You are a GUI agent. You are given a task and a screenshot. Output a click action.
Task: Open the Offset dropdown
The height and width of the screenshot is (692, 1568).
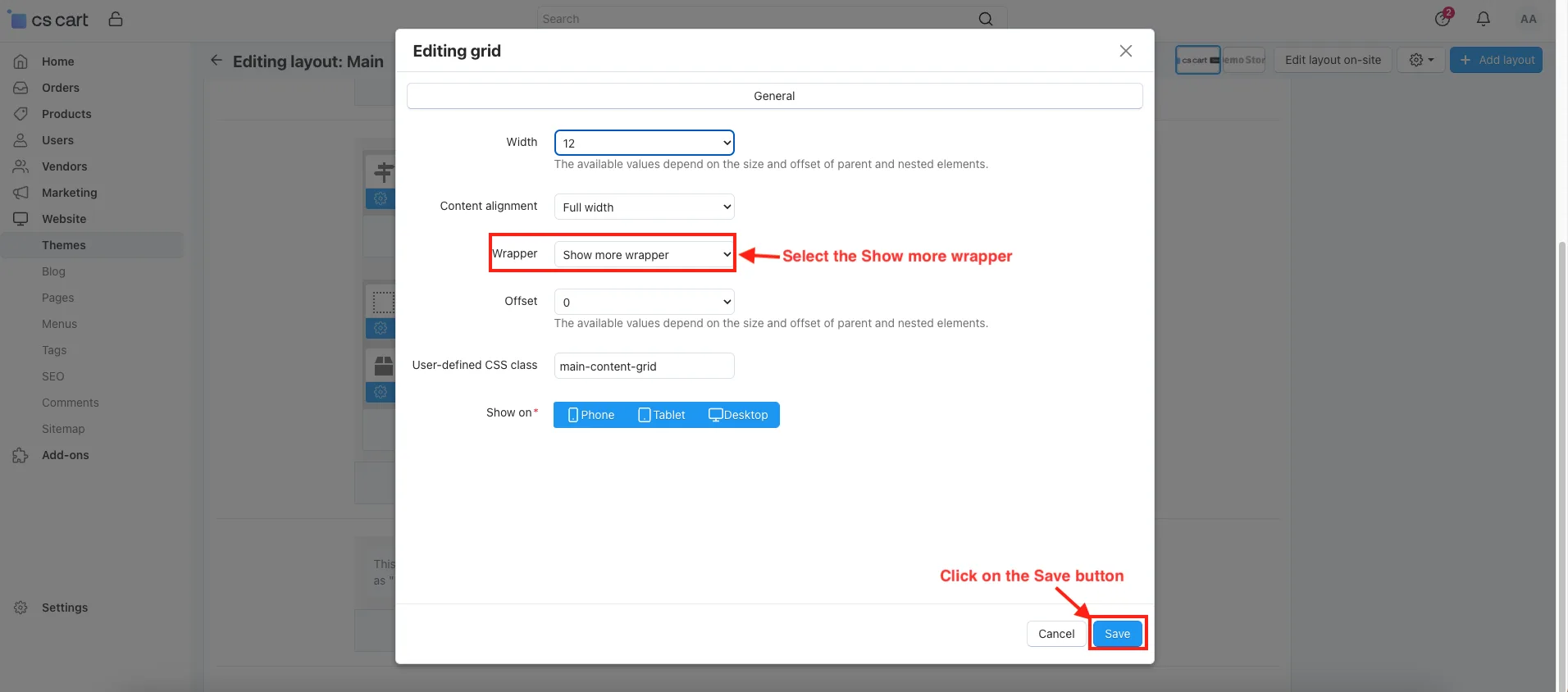[645, 302]
